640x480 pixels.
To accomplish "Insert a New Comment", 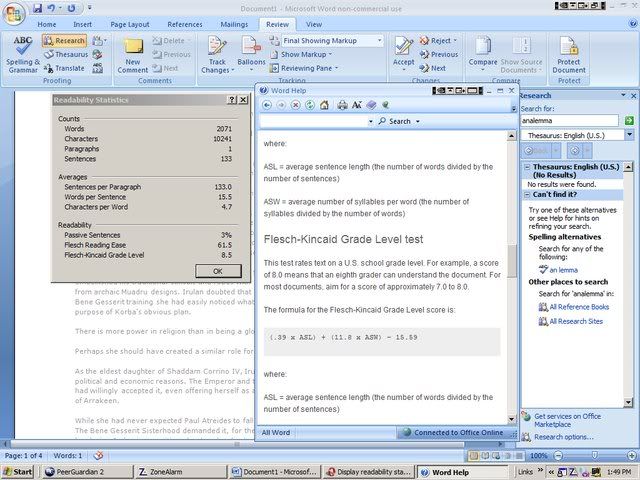I will coord(133,55).
